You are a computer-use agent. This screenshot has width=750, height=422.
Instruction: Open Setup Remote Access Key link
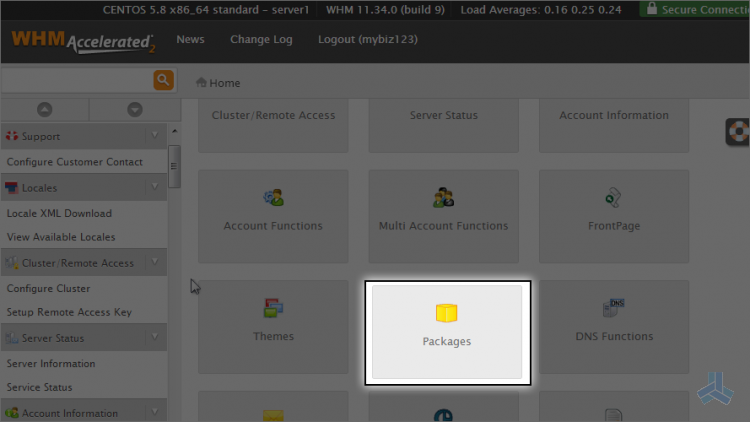tap(69, 312)
